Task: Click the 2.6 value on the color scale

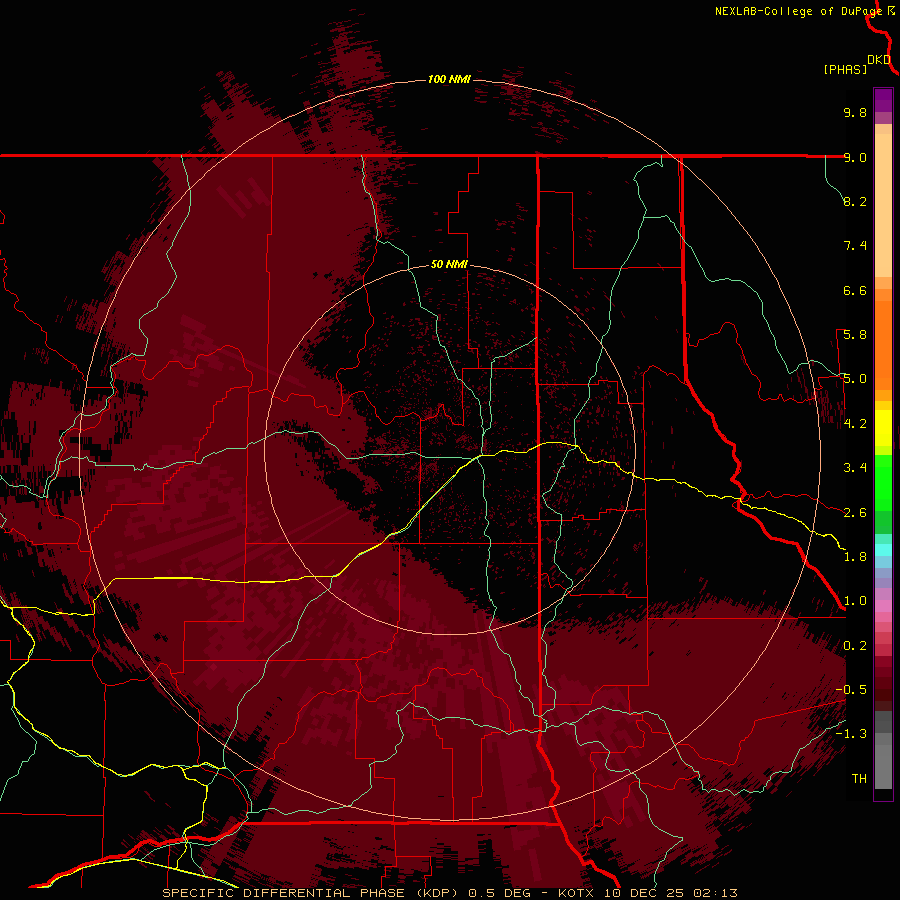Action: click(x=855, y=513)
